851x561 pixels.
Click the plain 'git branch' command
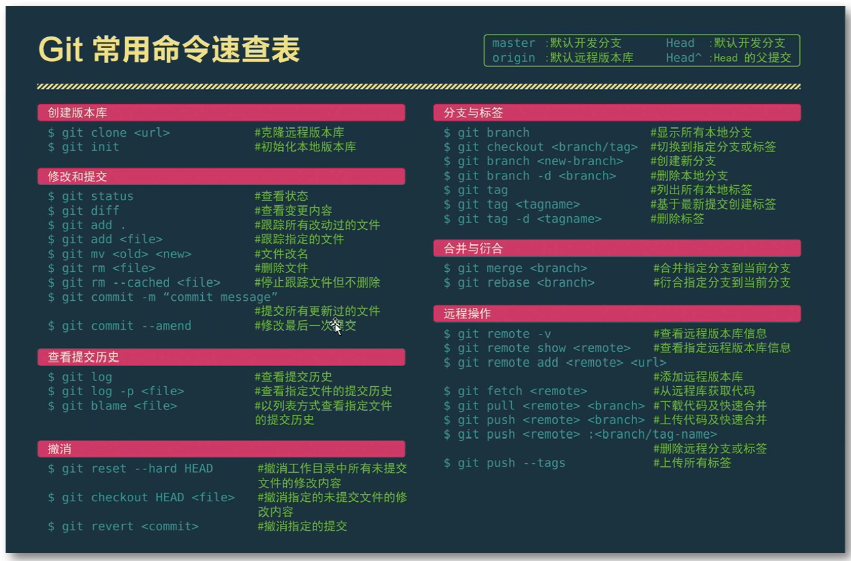486,133
